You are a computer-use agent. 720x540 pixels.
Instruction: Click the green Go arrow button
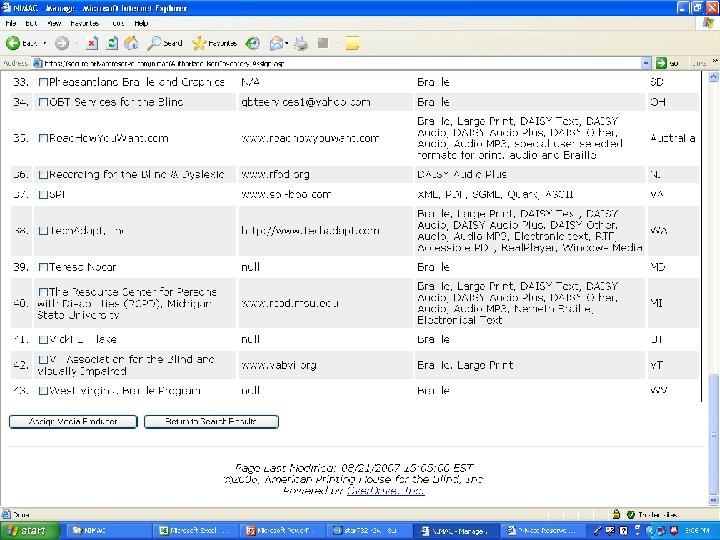tap(661, 63)
